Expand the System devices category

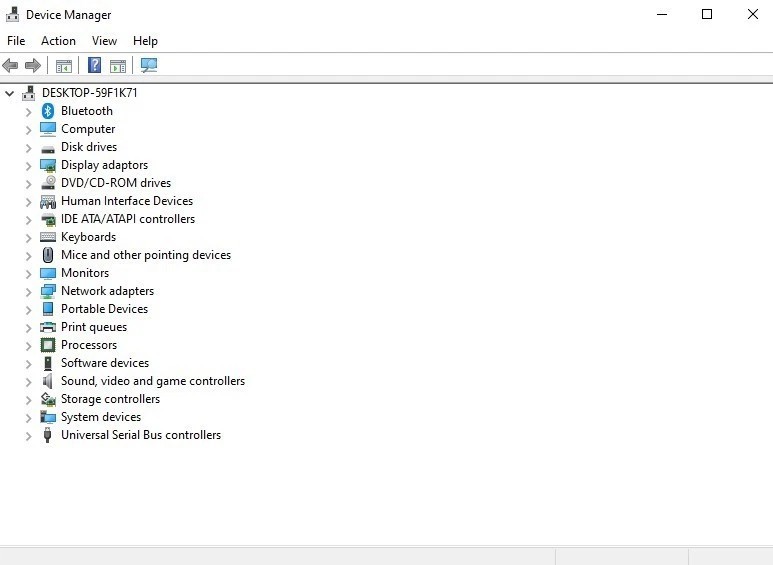28,418
